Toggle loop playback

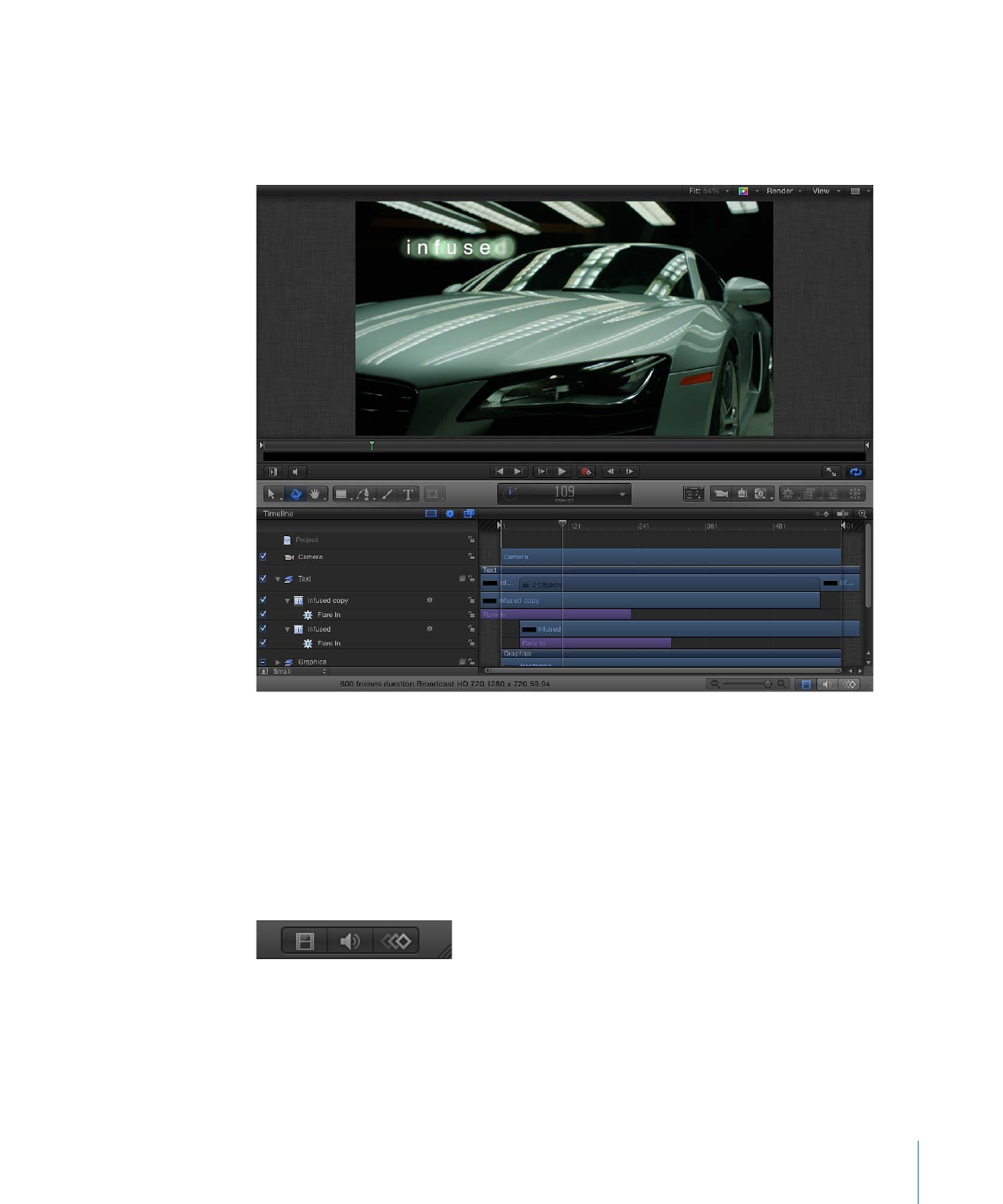[855, 472]
